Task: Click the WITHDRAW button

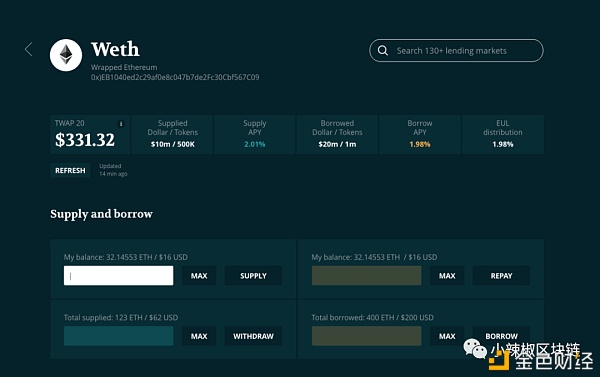Action: [253, 336]
